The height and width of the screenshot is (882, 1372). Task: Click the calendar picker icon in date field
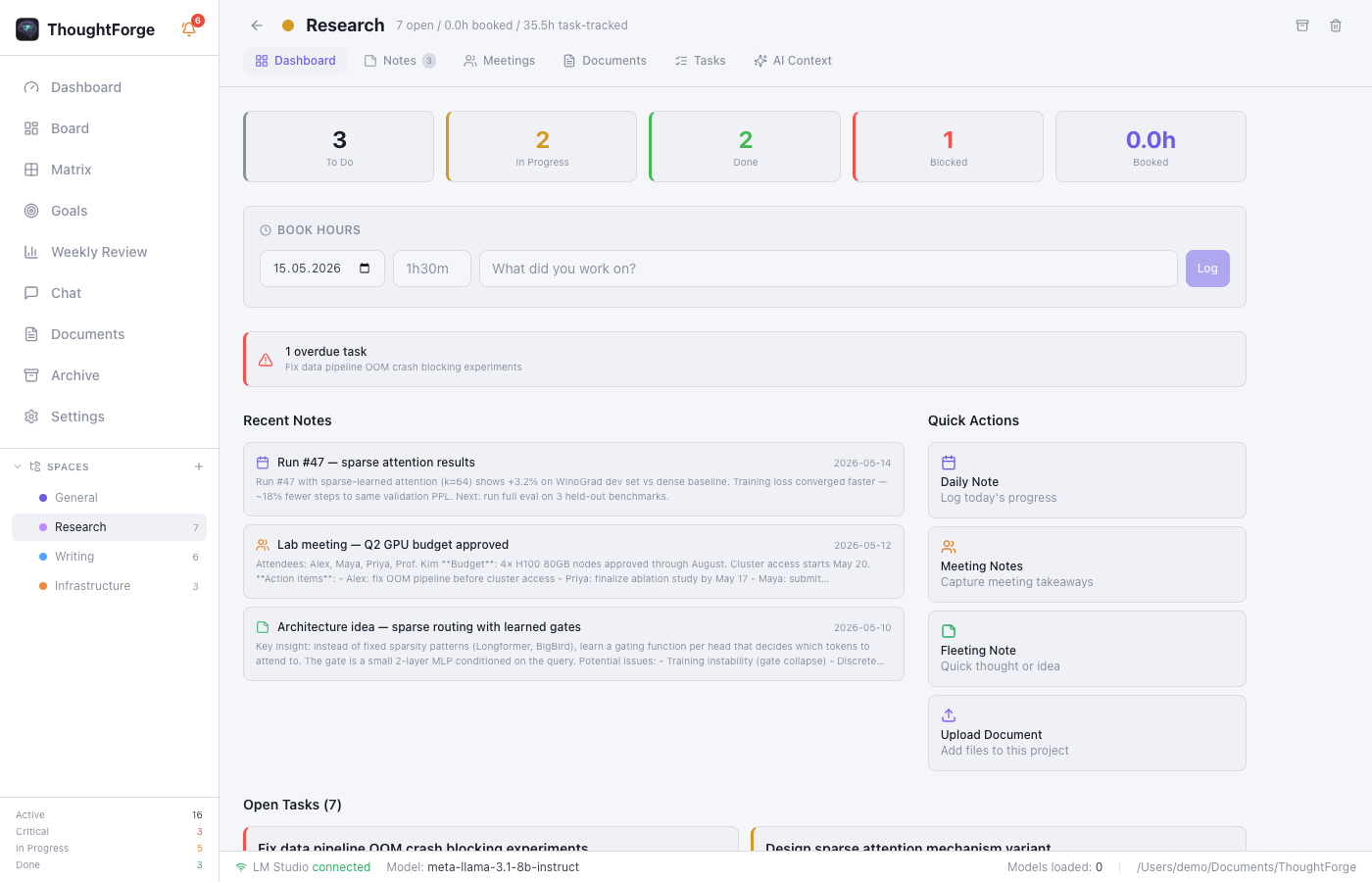[x=365, y=269]
